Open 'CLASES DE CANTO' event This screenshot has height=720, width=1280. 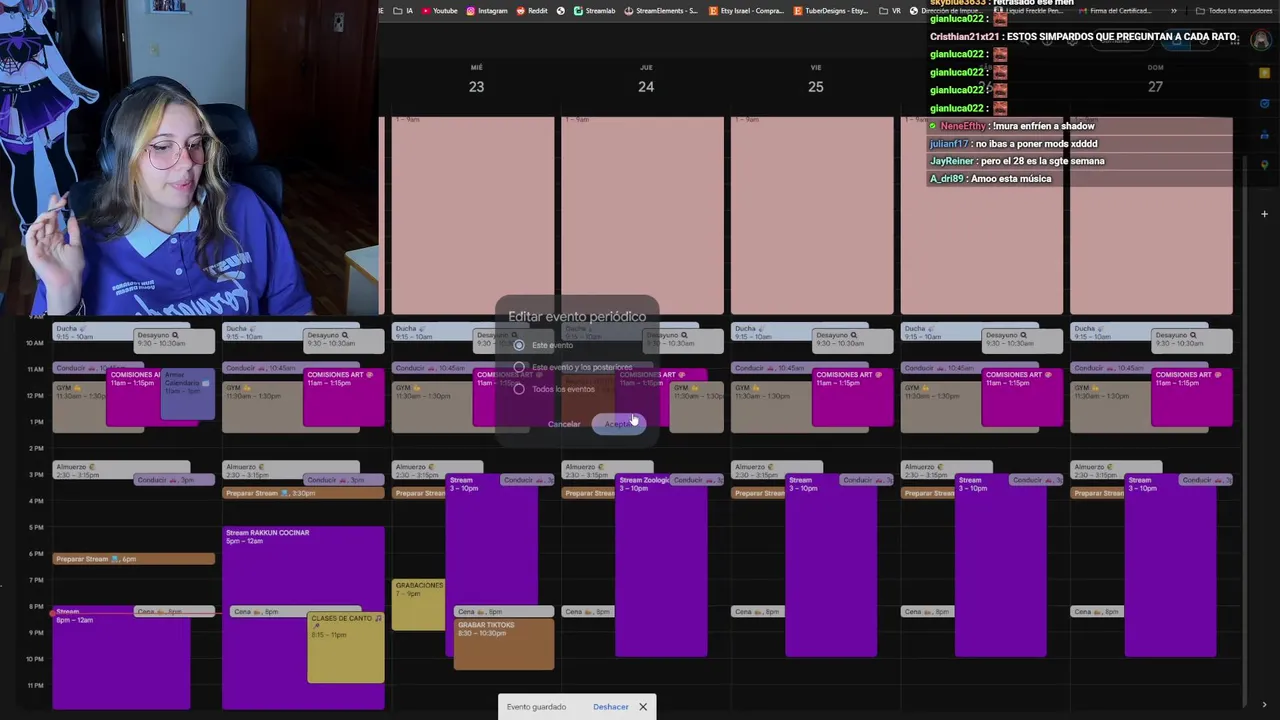(x=346, y=647)
